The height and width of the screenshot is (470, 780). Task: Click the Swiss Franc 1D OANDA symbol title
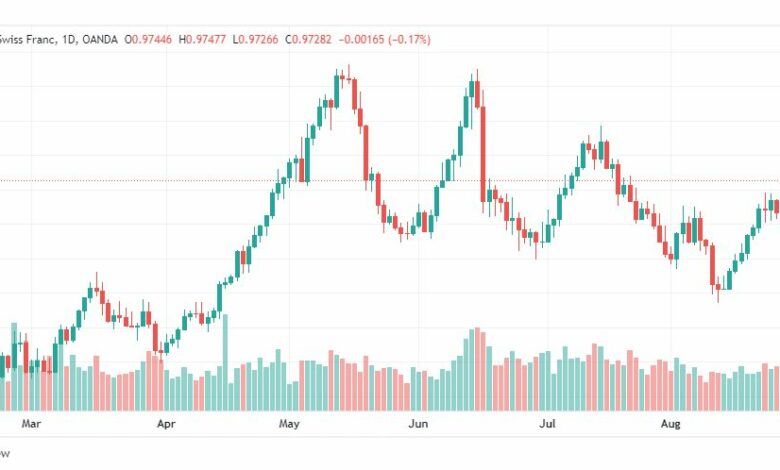click(x=59, y=39)
